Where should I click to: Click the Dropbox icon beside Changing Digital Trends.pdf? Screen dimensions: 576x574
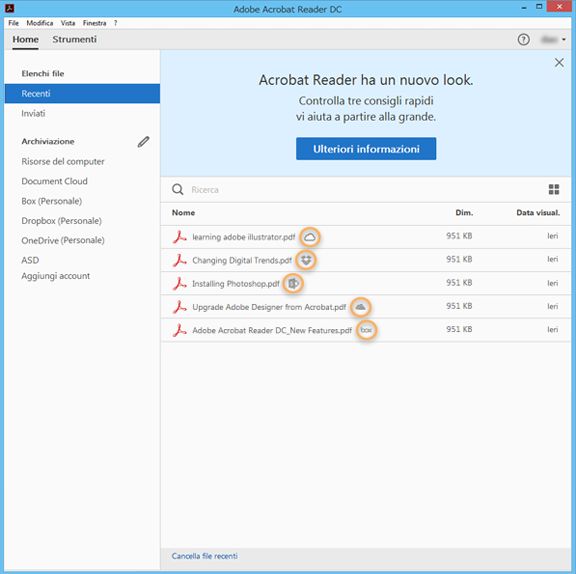point(306,260)
